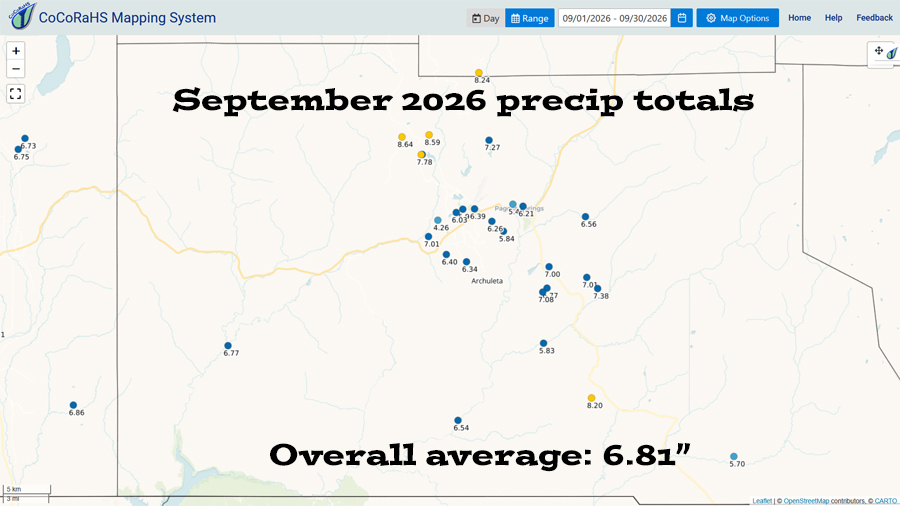
Task: Select the 6.26 station marker
Action: pos(492,221)
